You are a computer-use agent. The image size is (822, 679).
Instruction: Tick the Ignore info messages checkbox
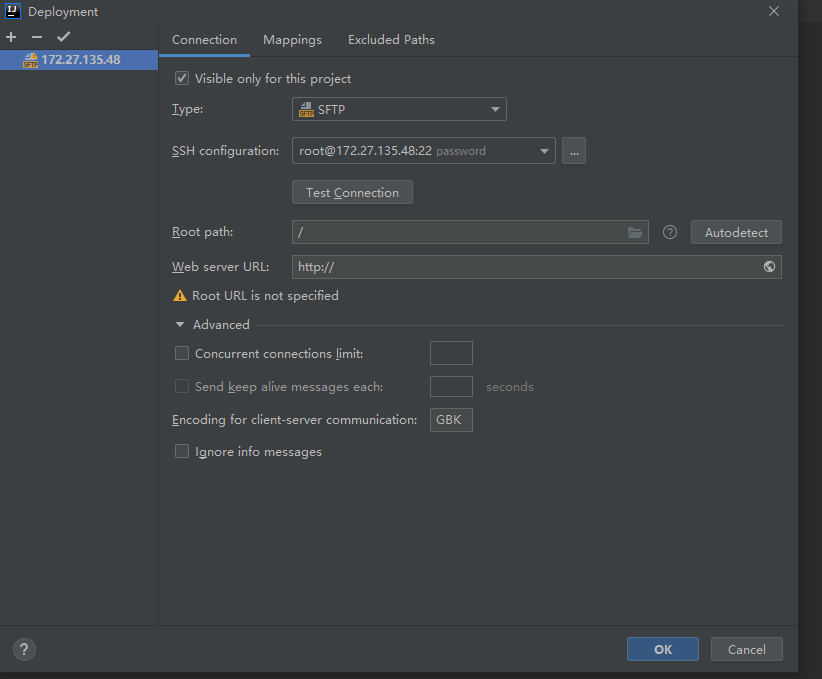tap(182, 451)
